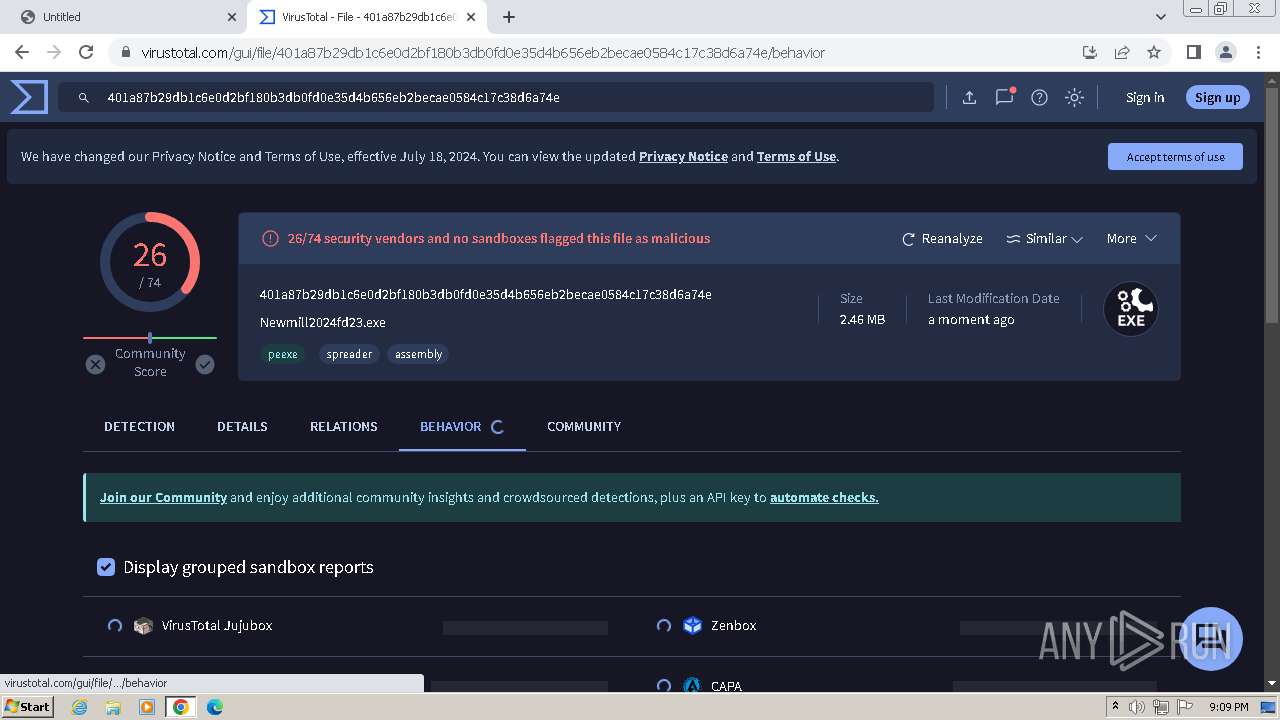Click the spreader tag
This screenshot has width=1280, height=720.
click(x=349, y=354)
